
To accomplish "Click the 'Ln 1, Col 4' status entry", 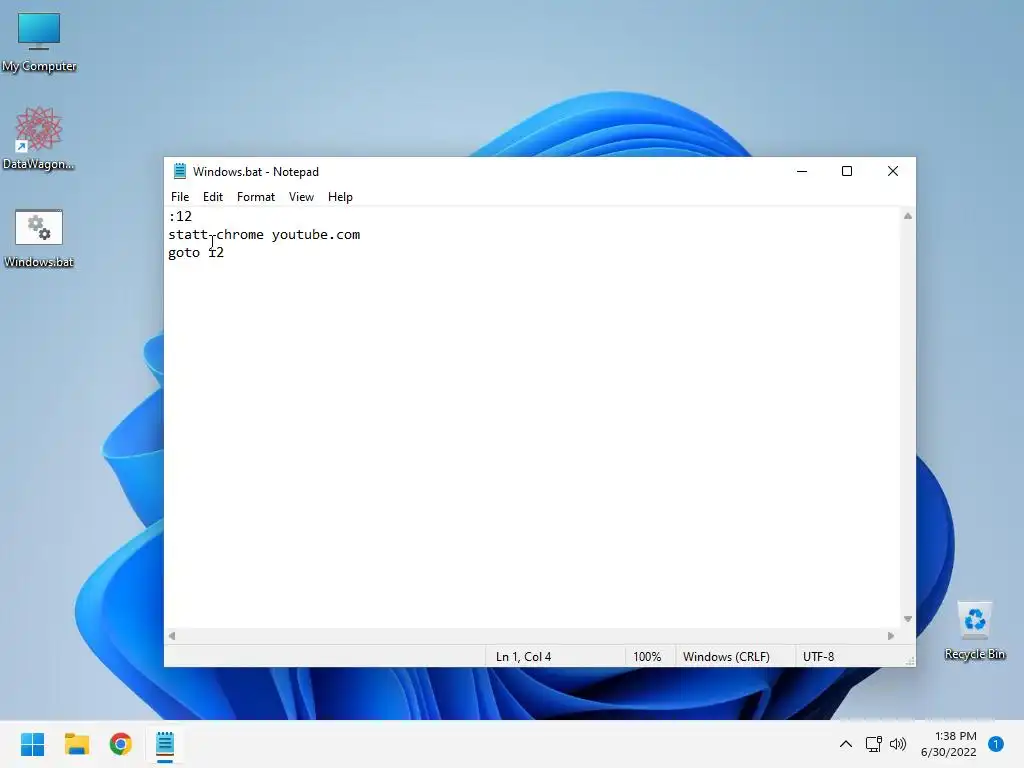I will 523,656.
